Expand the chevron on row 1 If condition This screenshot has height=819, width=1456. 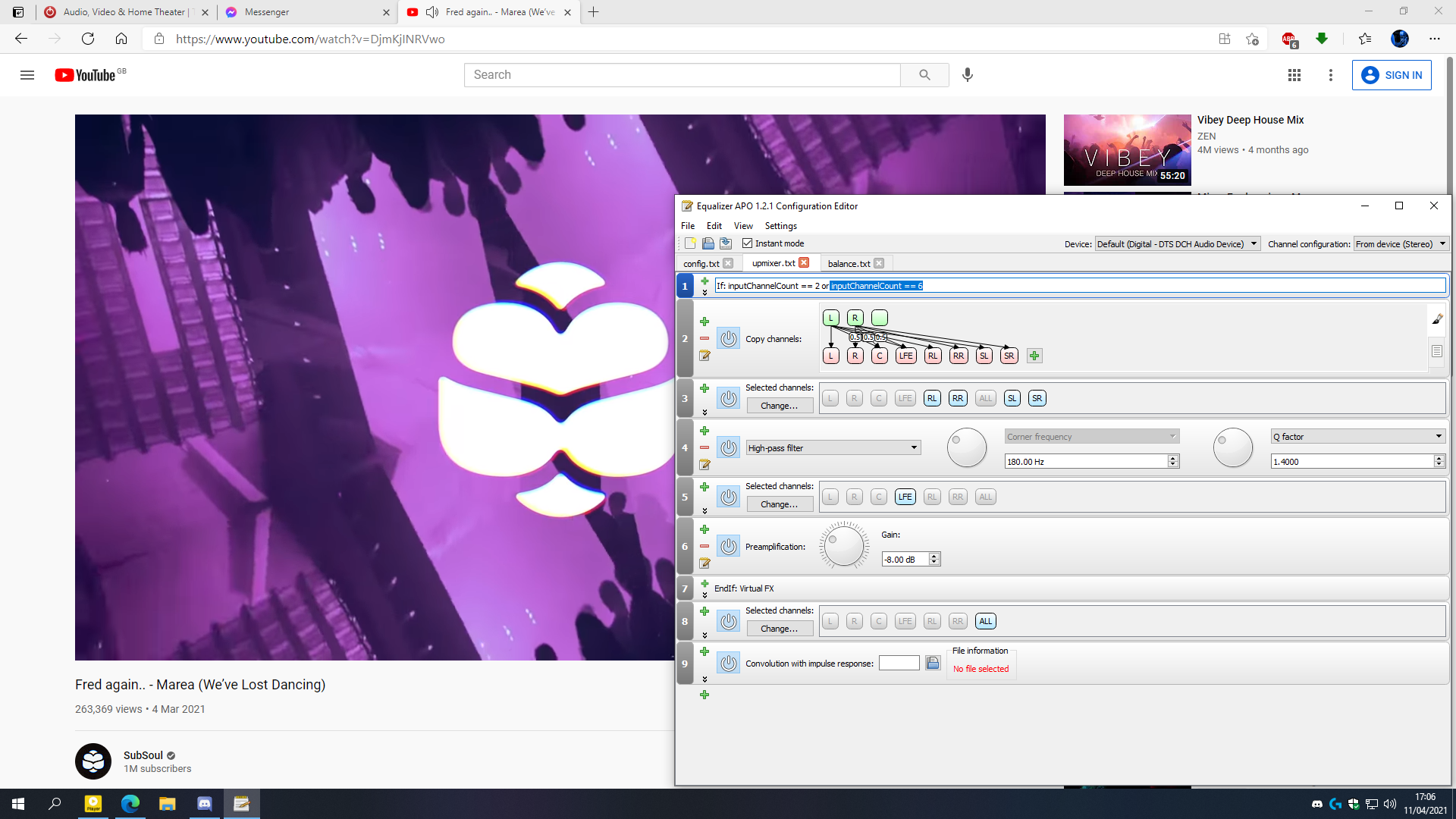point(704,293)
